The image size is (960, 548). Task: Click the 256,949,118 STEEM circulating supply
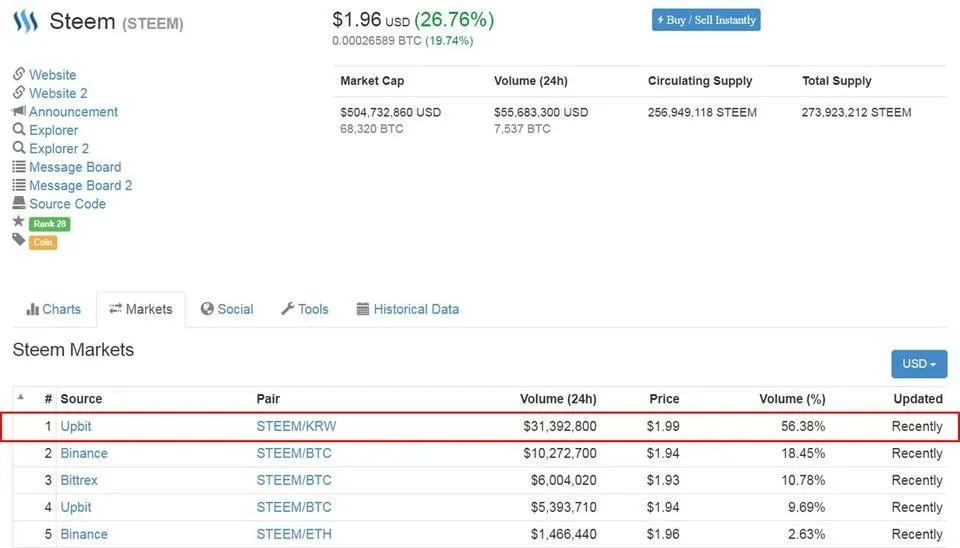tap(702, 112)
